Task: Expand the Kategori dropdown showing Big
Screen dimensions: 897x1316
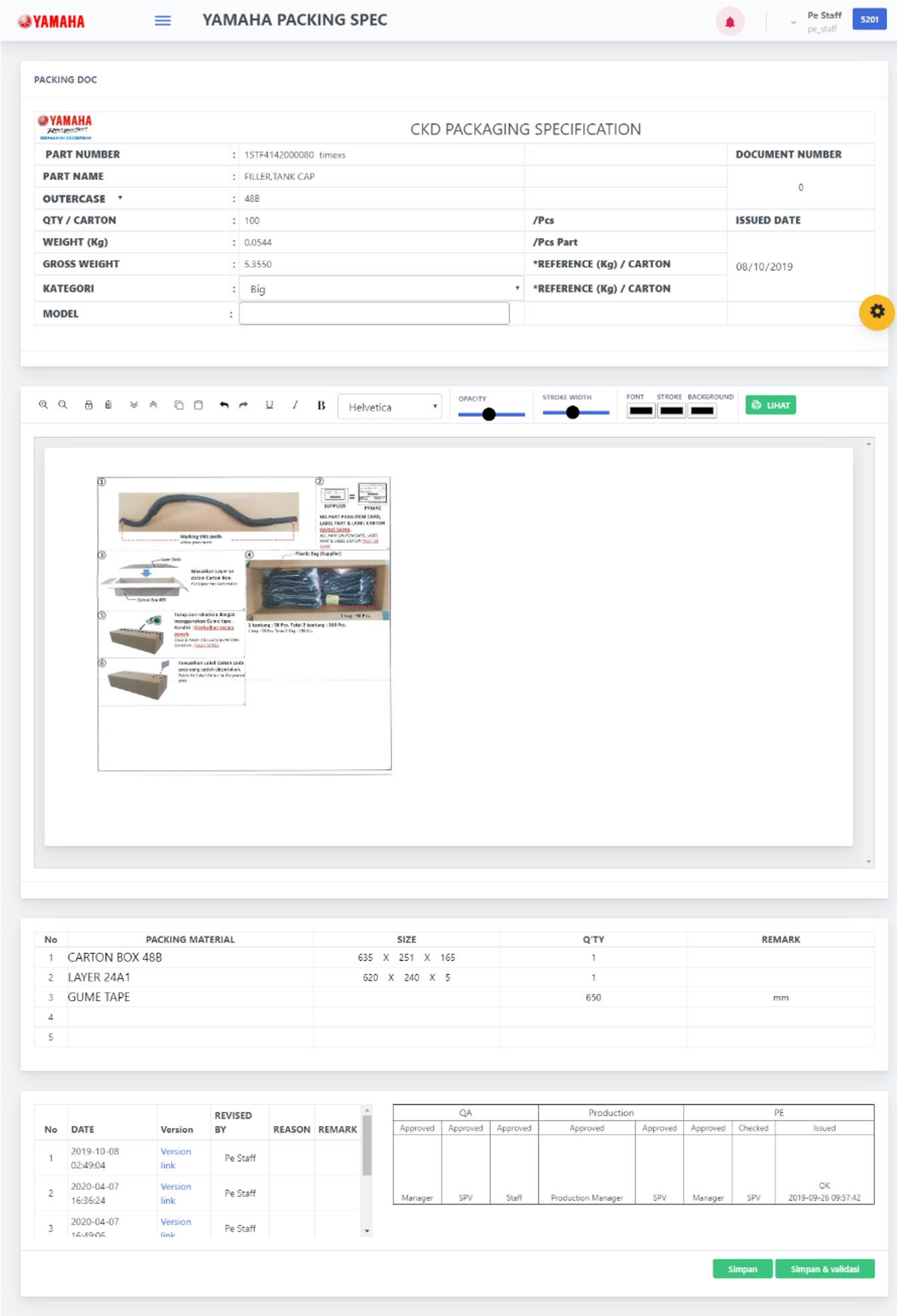Action: coord(381,289)
